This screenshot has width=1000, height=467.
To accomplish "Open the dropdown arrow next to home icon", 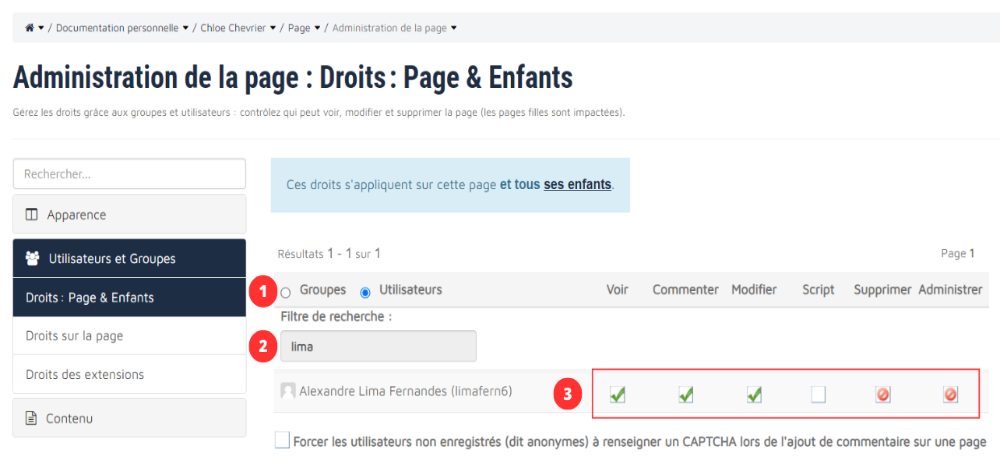I will pyautogui.click(x=41, y=29).
